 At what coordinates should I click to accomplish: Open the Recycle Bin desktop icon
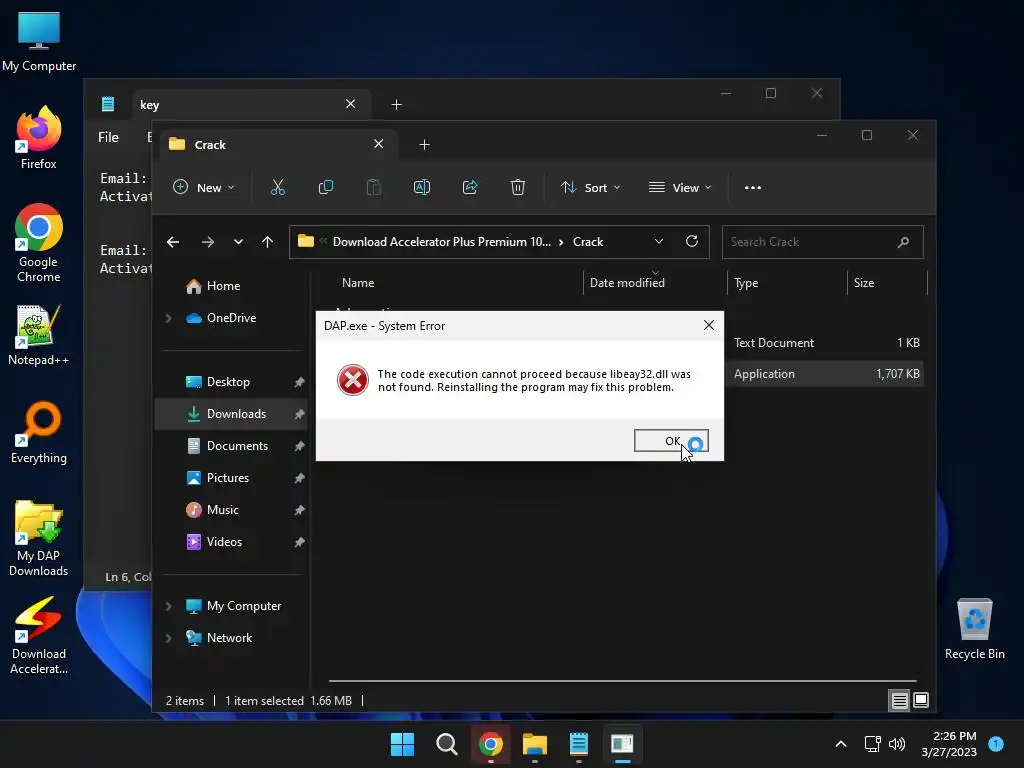tap(974, 630)
